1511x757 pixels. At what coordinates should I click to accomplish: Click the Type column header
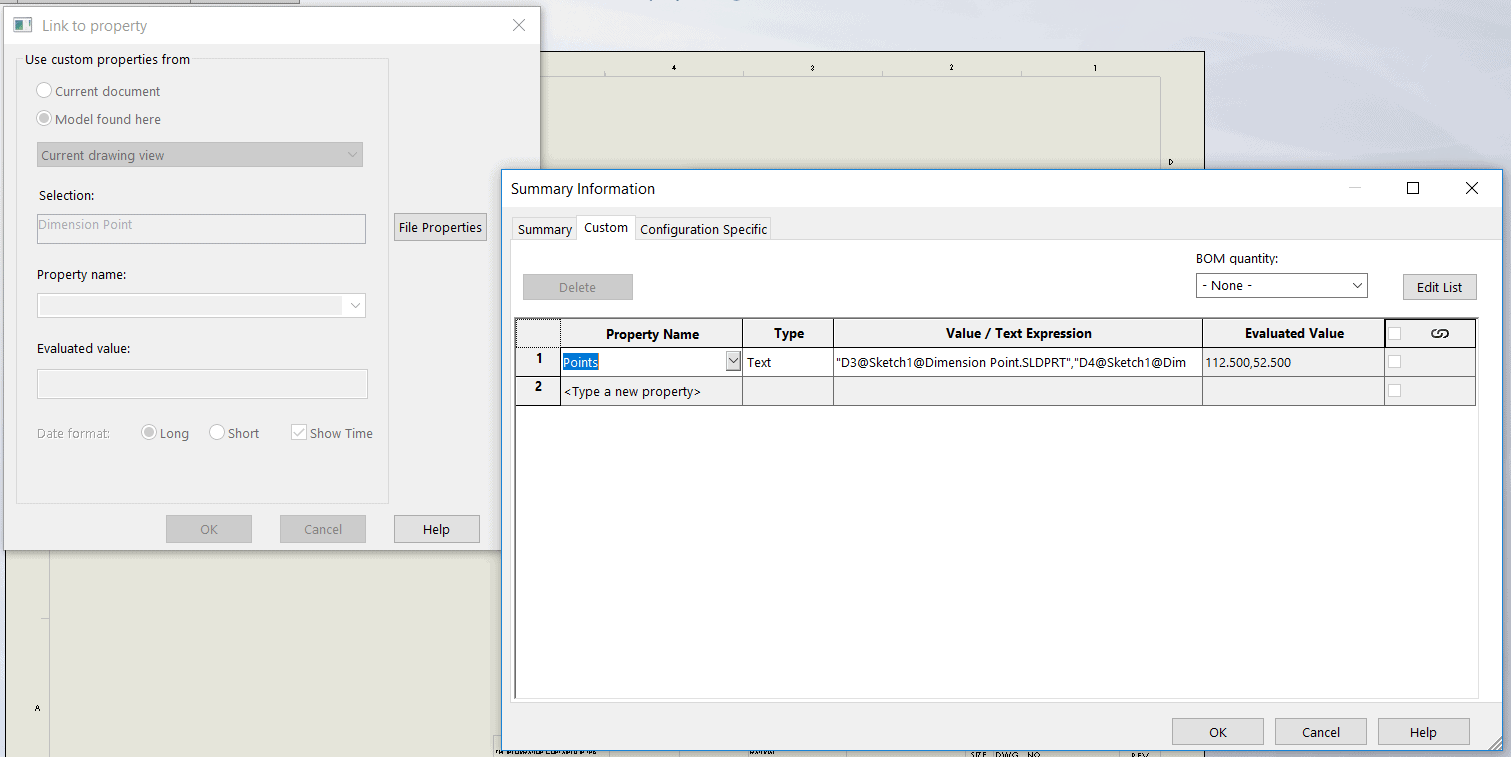tap(788, 334)
